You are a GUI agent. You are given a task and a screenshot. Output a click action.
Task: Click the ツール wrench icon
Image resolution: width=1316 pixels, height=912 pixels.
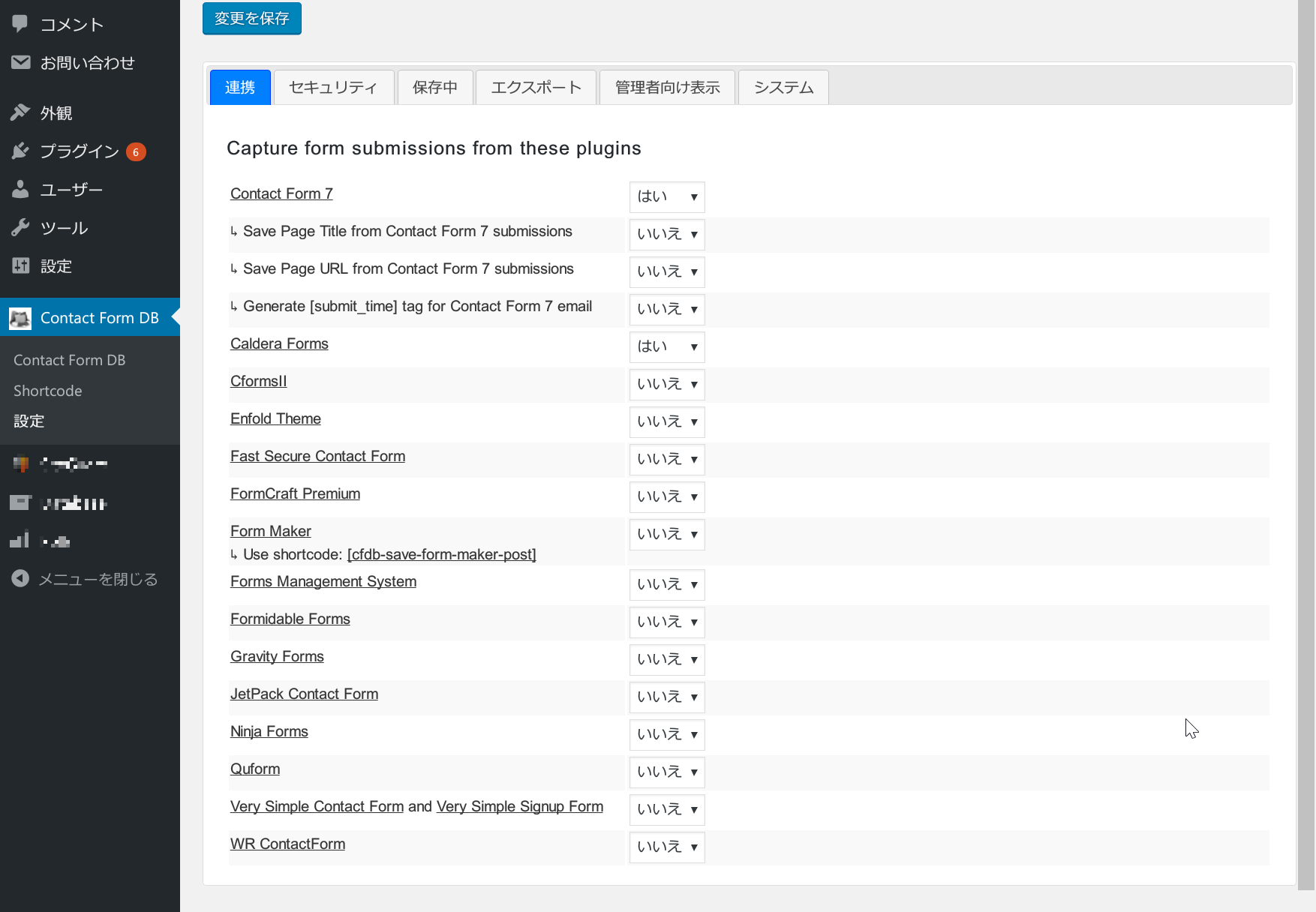point(20,227)
